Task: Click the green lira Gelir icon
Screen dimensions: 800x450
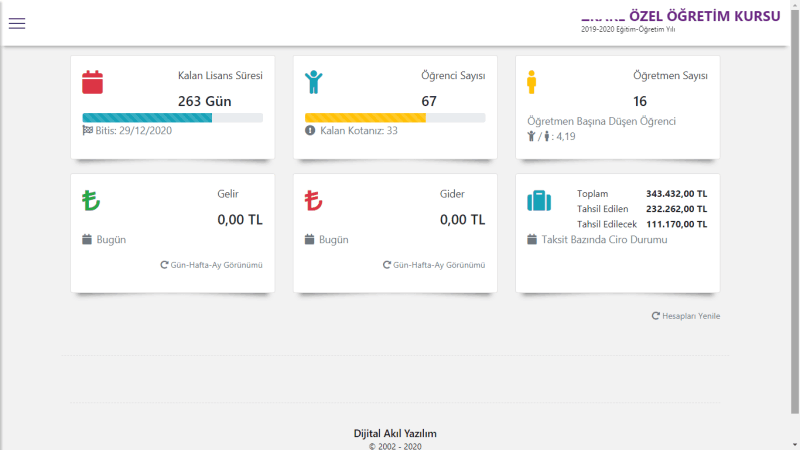Action: point(91,201)
